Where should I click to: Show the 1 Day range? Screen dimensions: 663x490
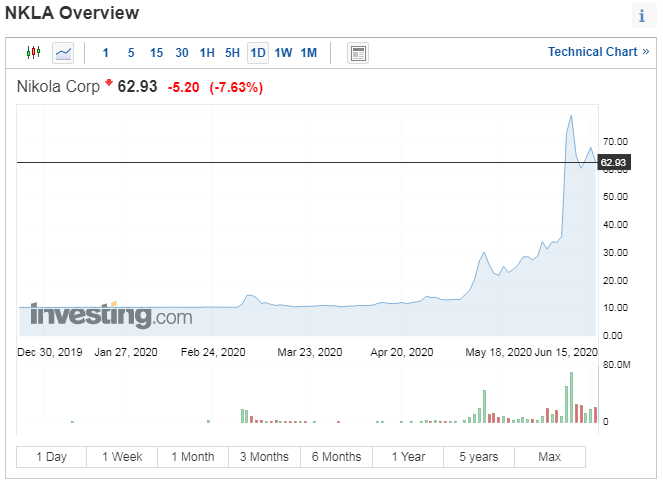pyautogui.click(x=52, y=457)
